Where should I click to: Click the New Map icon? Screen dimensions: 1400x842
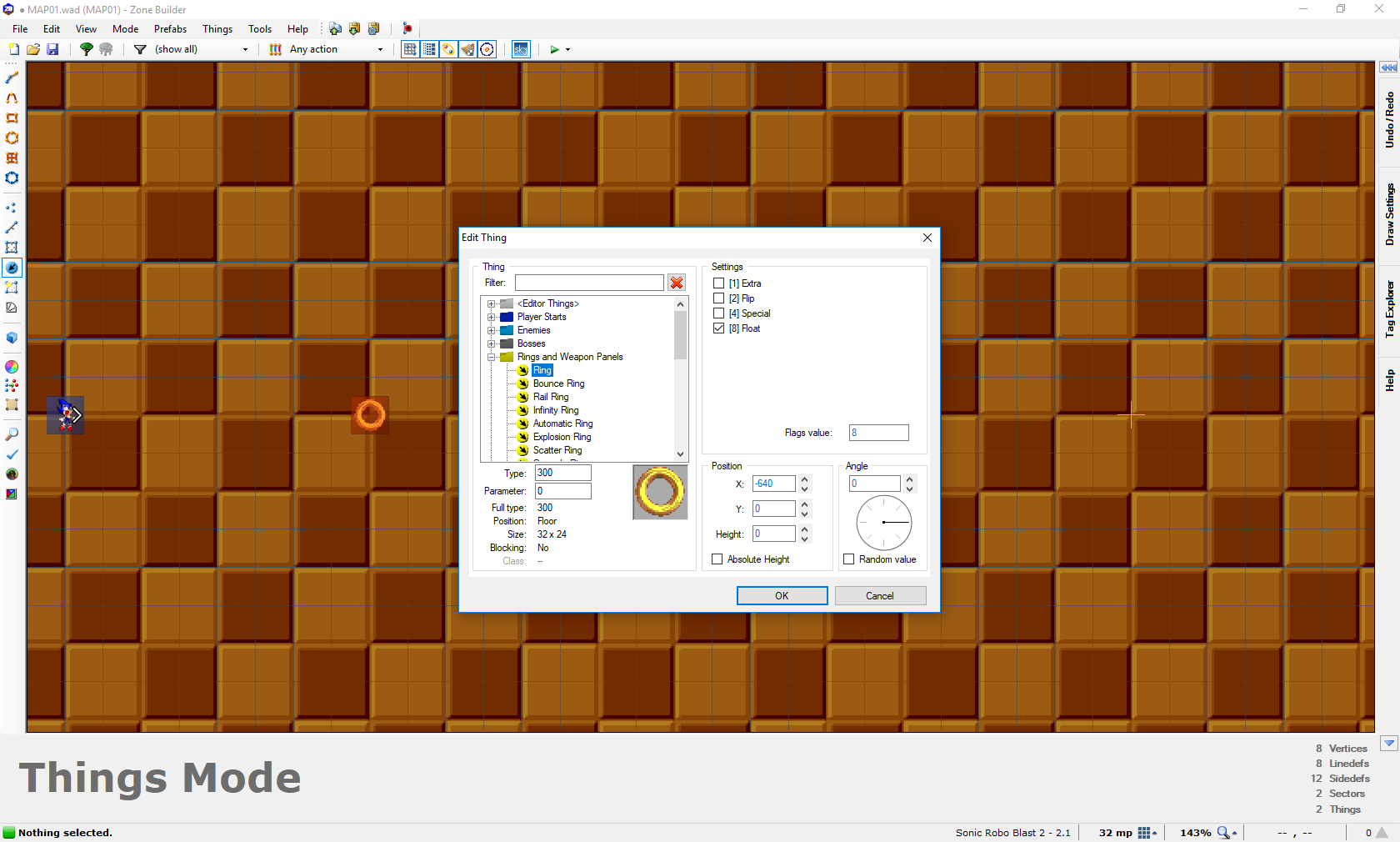pos(14,50)
